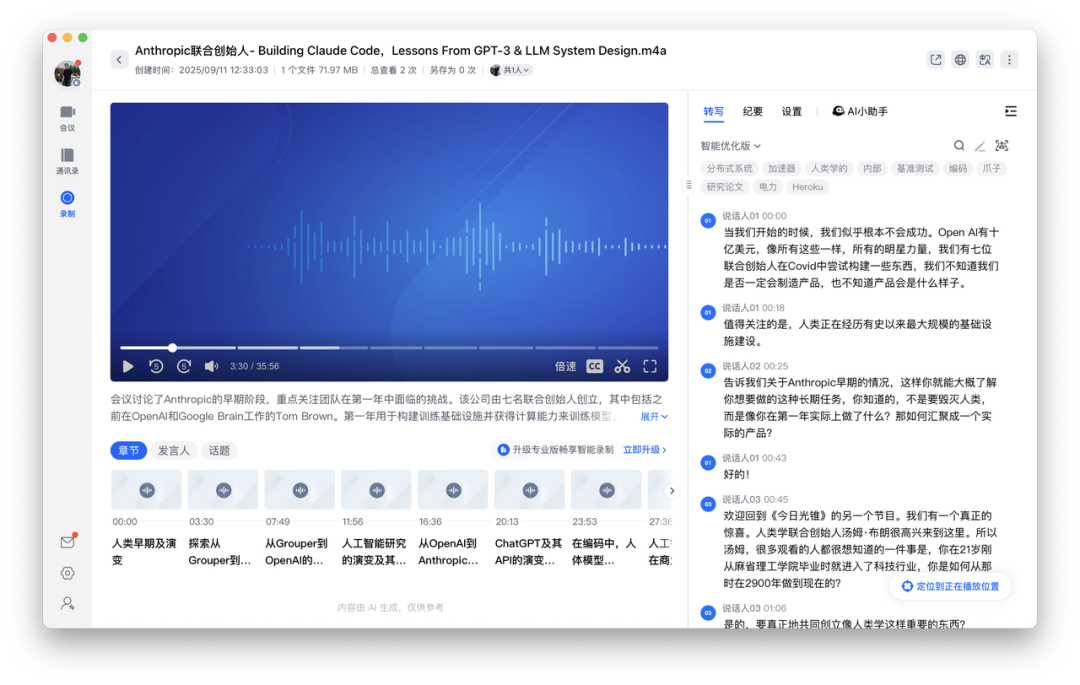
Task: Open the mail inbox icon in sidebar
Action: 68,542
